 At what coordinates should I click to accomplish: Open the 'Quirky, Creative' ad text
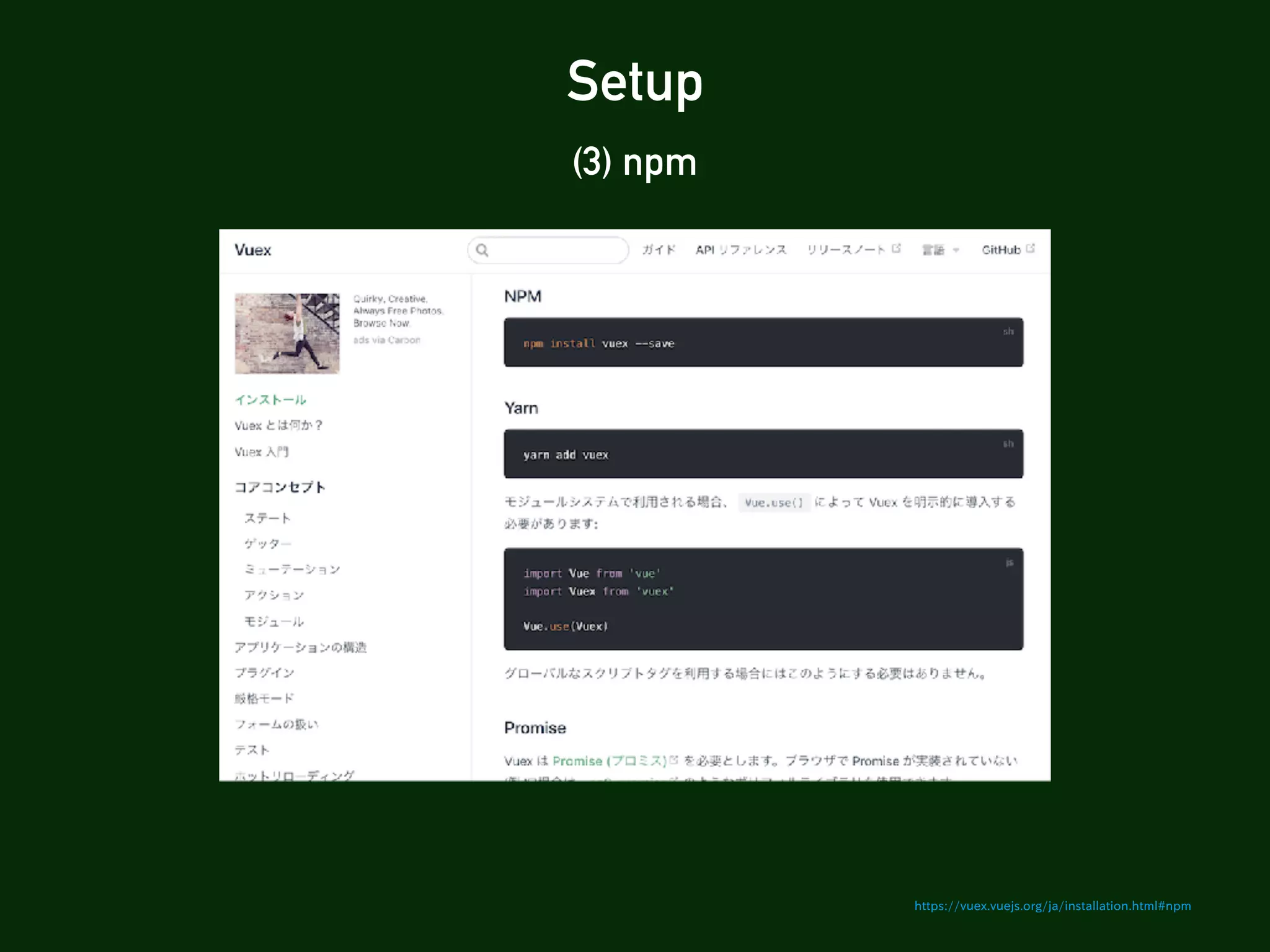(398, 311)
